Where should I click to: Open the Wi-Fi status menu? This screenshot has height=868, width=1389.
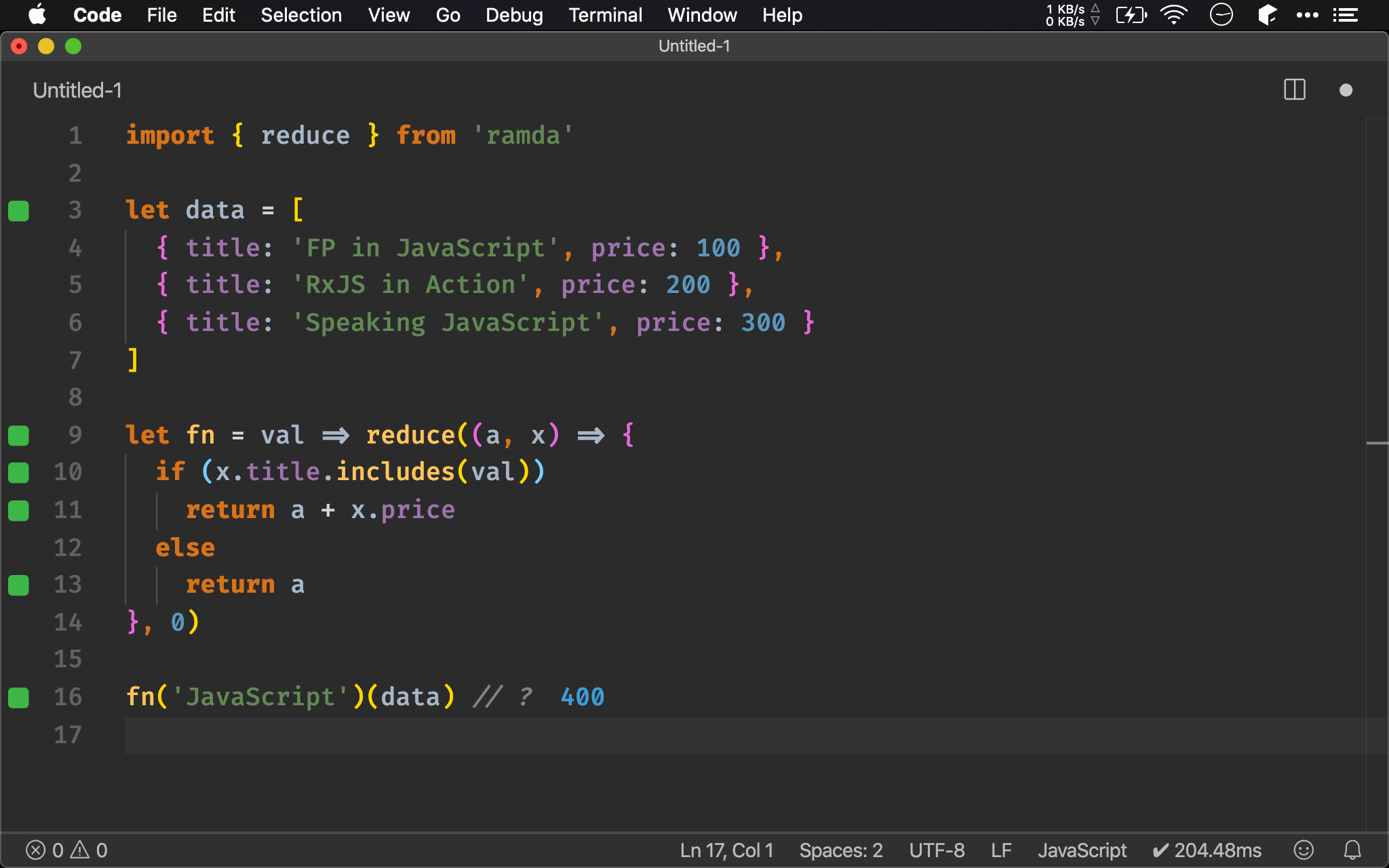1174,15
